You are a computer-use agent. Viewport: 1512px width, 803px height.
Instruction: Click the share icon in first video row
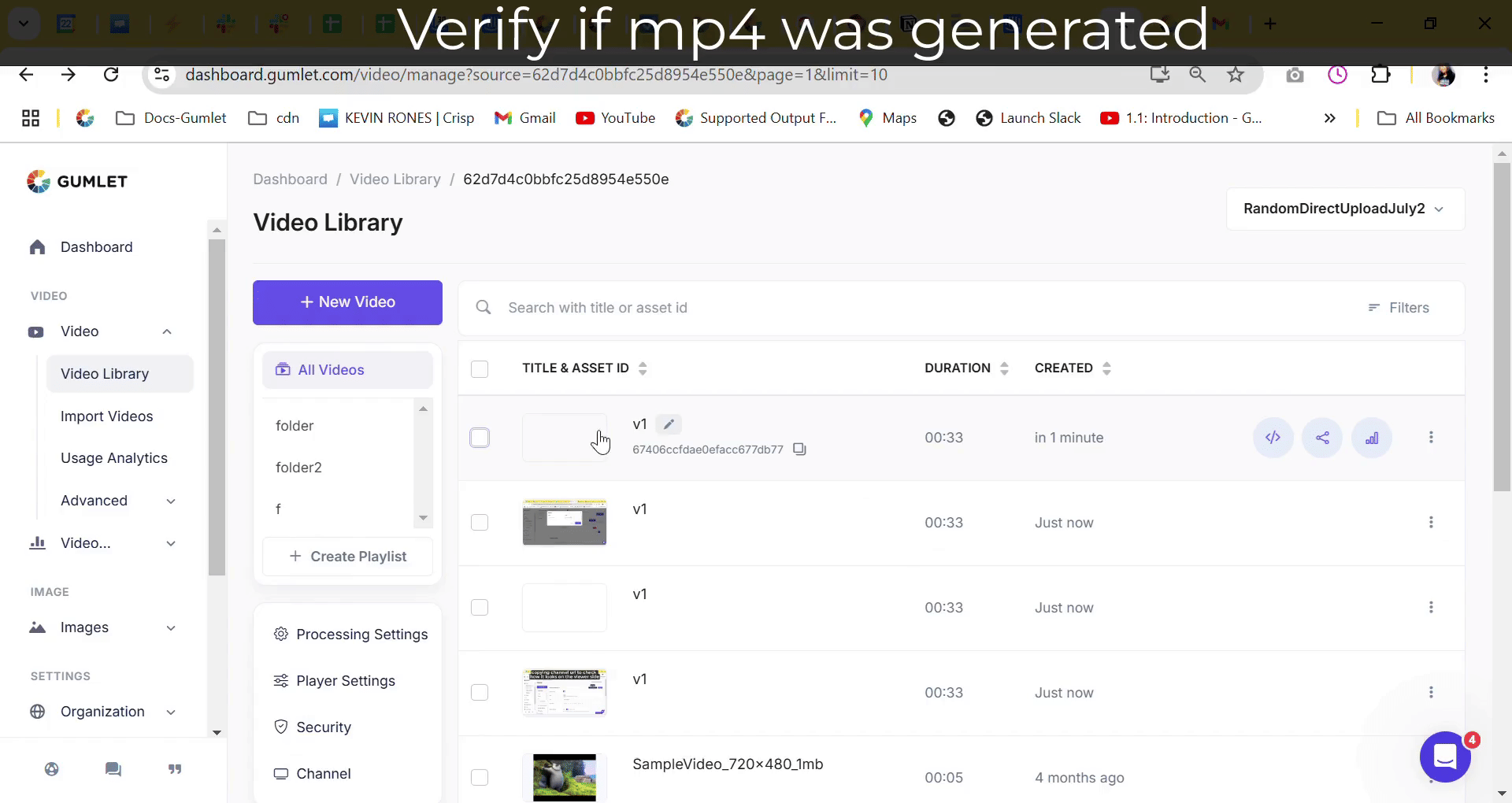point(1322,438)
